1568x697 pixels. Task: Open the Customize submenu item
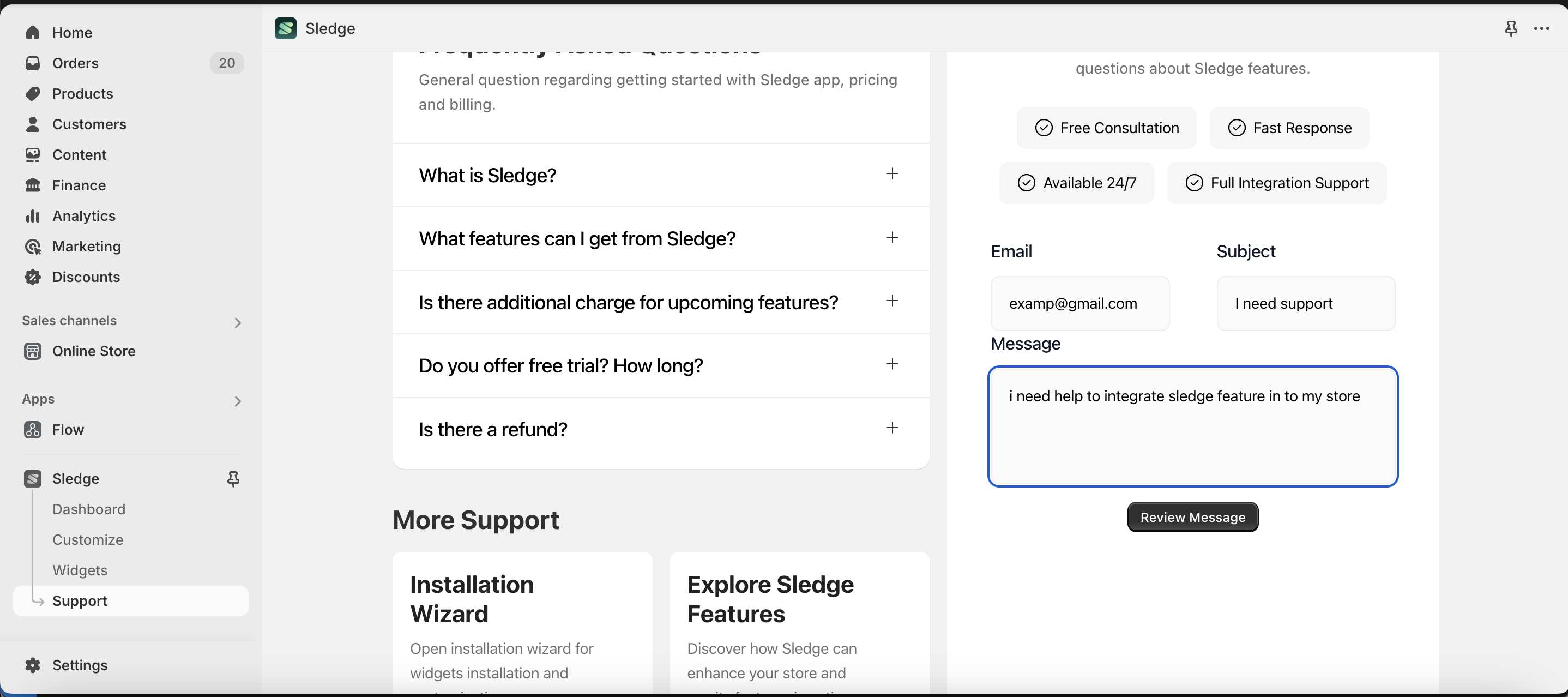(x=88, y=540)
